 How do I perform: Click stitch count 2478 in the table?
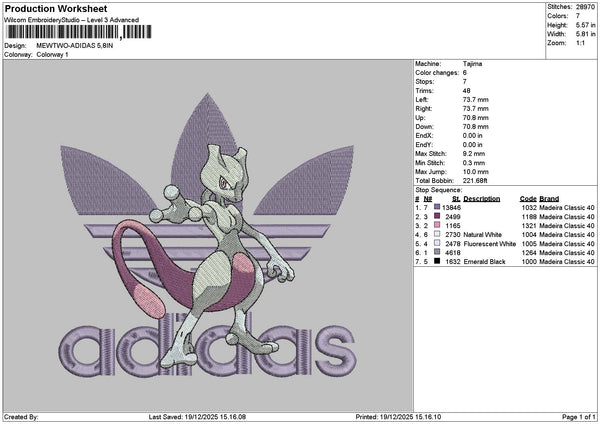[x=453, y=244]
